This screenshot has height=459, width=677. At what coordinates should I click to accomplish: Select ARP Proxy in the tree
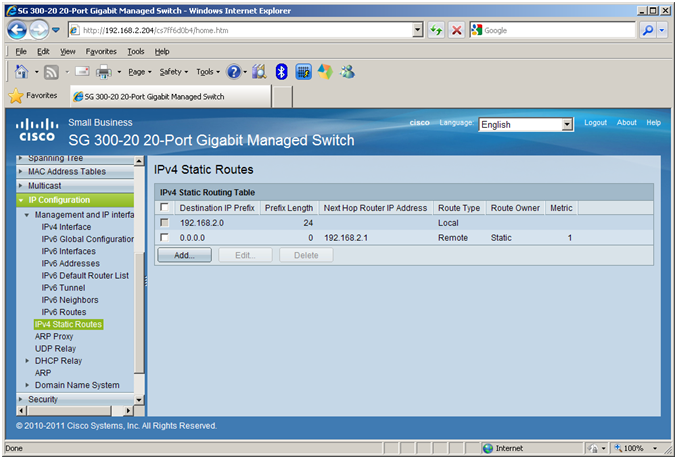tap(54, 336)
